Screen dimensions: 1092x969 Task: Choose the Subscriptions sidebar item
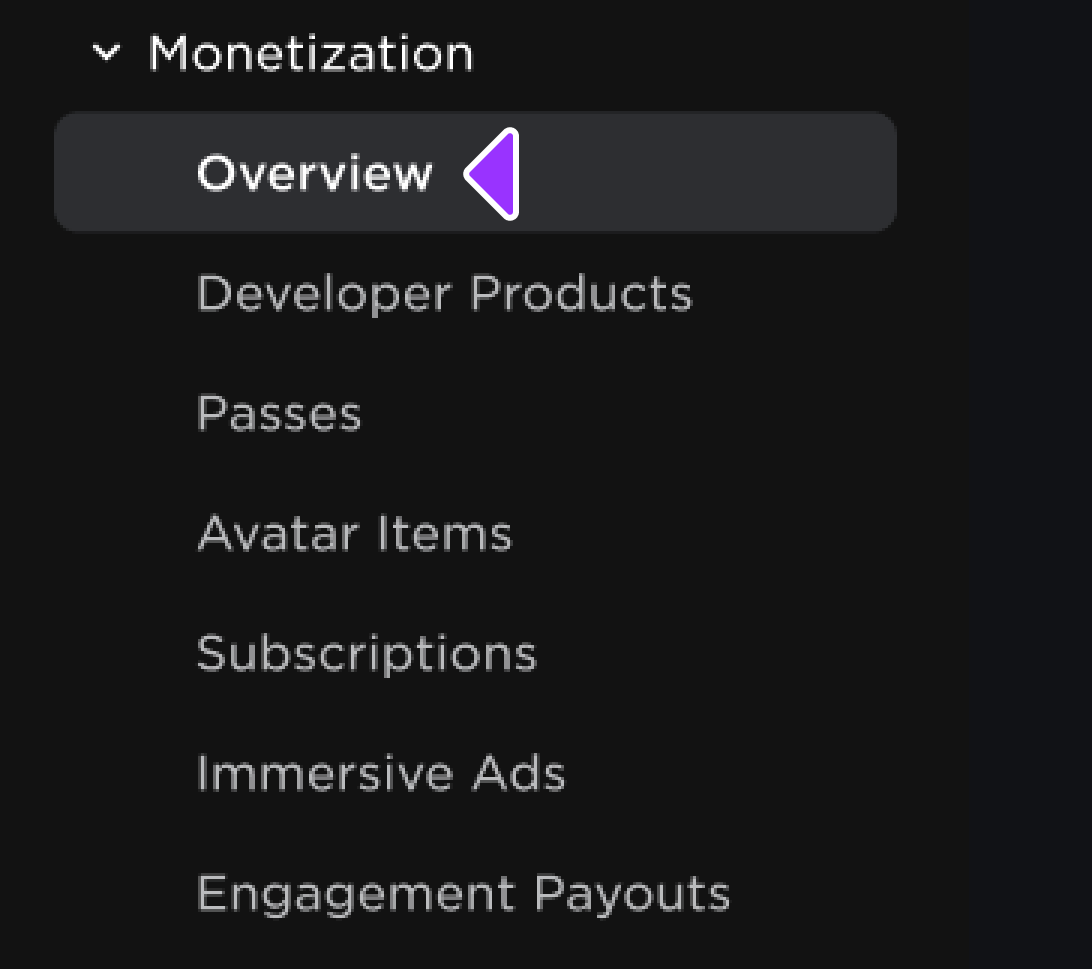click(x=366, y=654)
